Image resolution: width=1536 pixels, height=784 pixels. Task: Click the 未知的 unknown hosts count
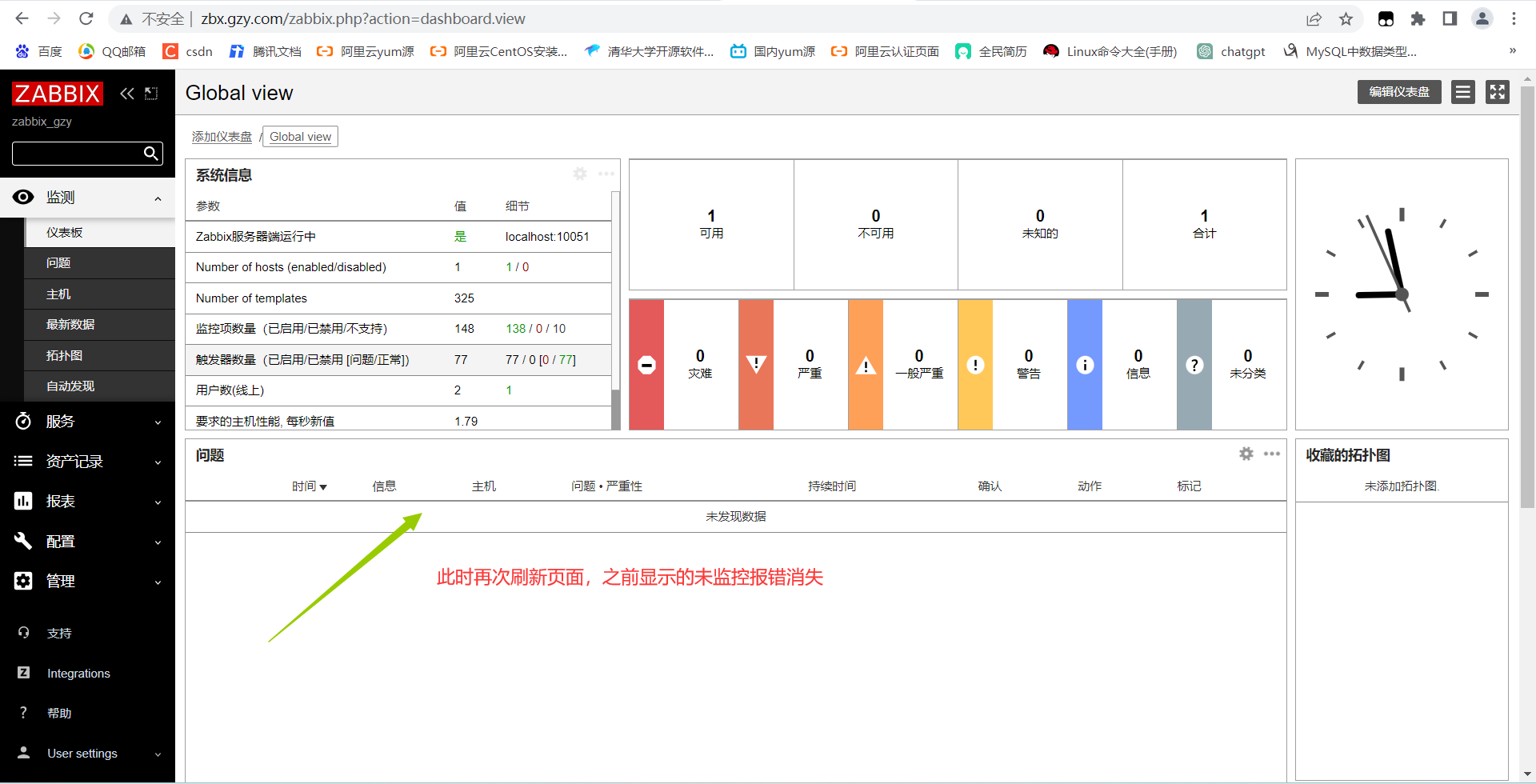(x=1040, y=224)
